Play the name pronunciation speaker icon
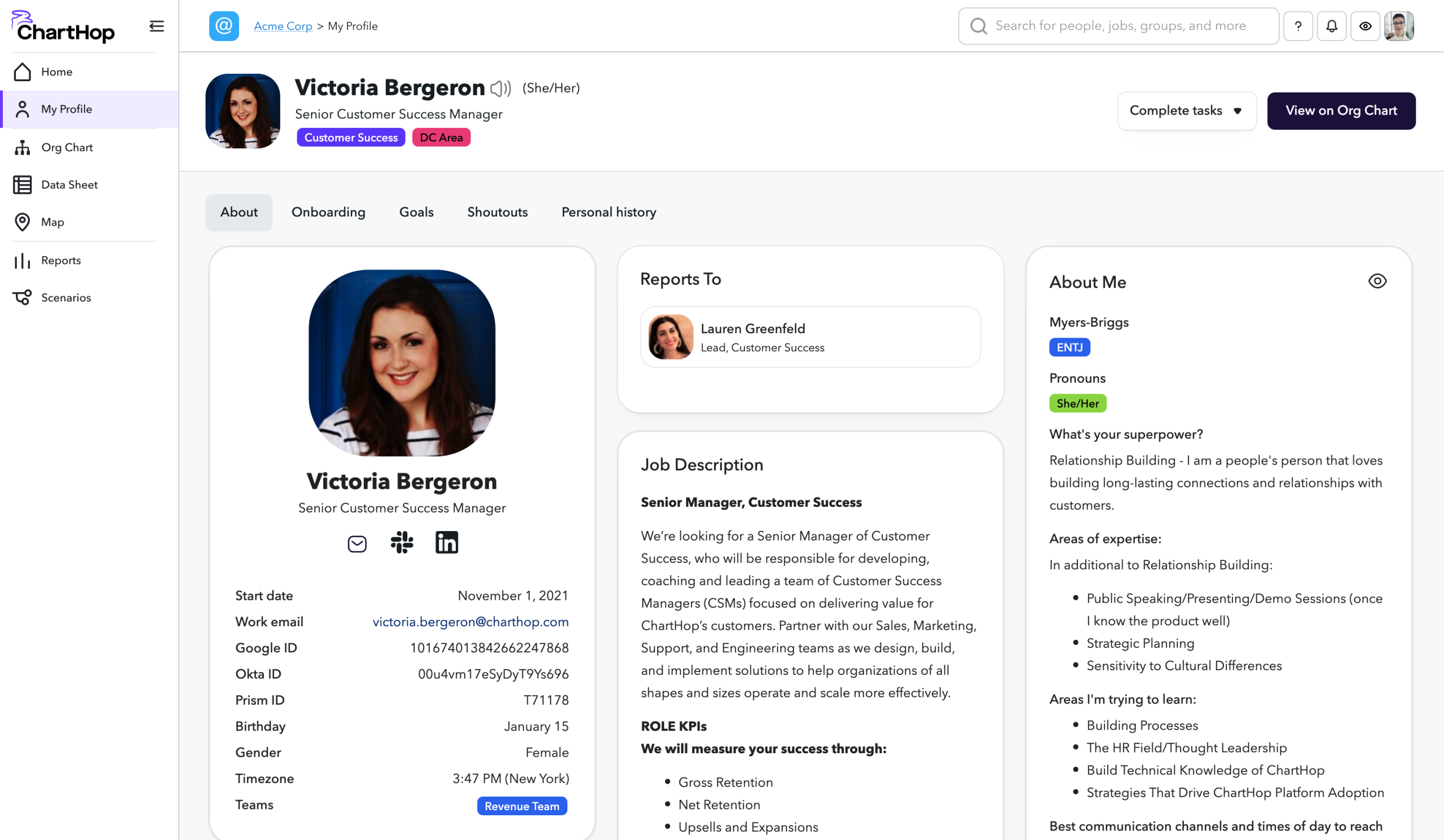This screenshot has width=1444, height=840. tap(500, 88)
